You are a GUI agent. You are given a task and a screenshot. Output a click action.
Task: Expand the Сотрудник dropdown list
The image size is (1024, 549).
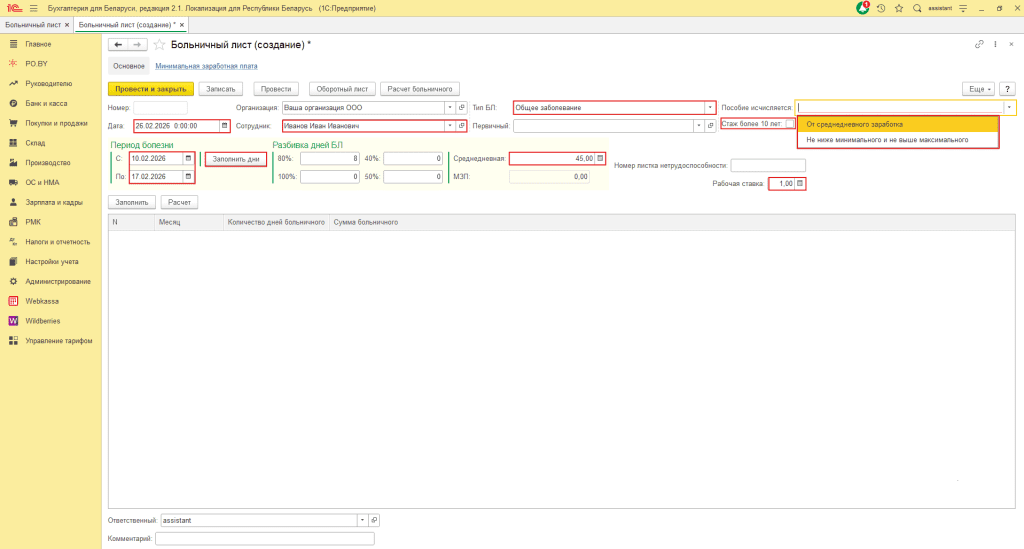click(x=450, y=126)
